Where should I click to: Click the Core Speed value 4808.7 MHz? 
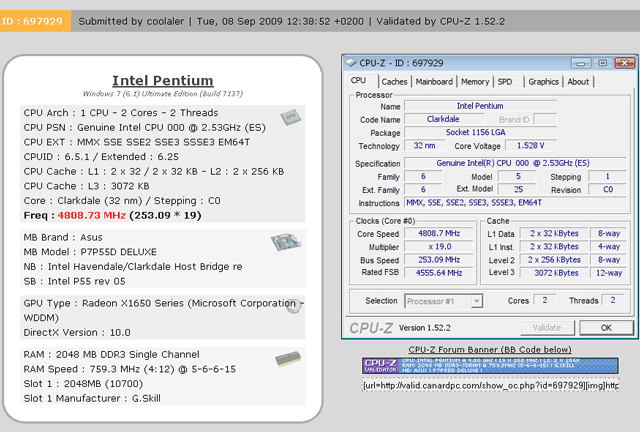[439, 234]
